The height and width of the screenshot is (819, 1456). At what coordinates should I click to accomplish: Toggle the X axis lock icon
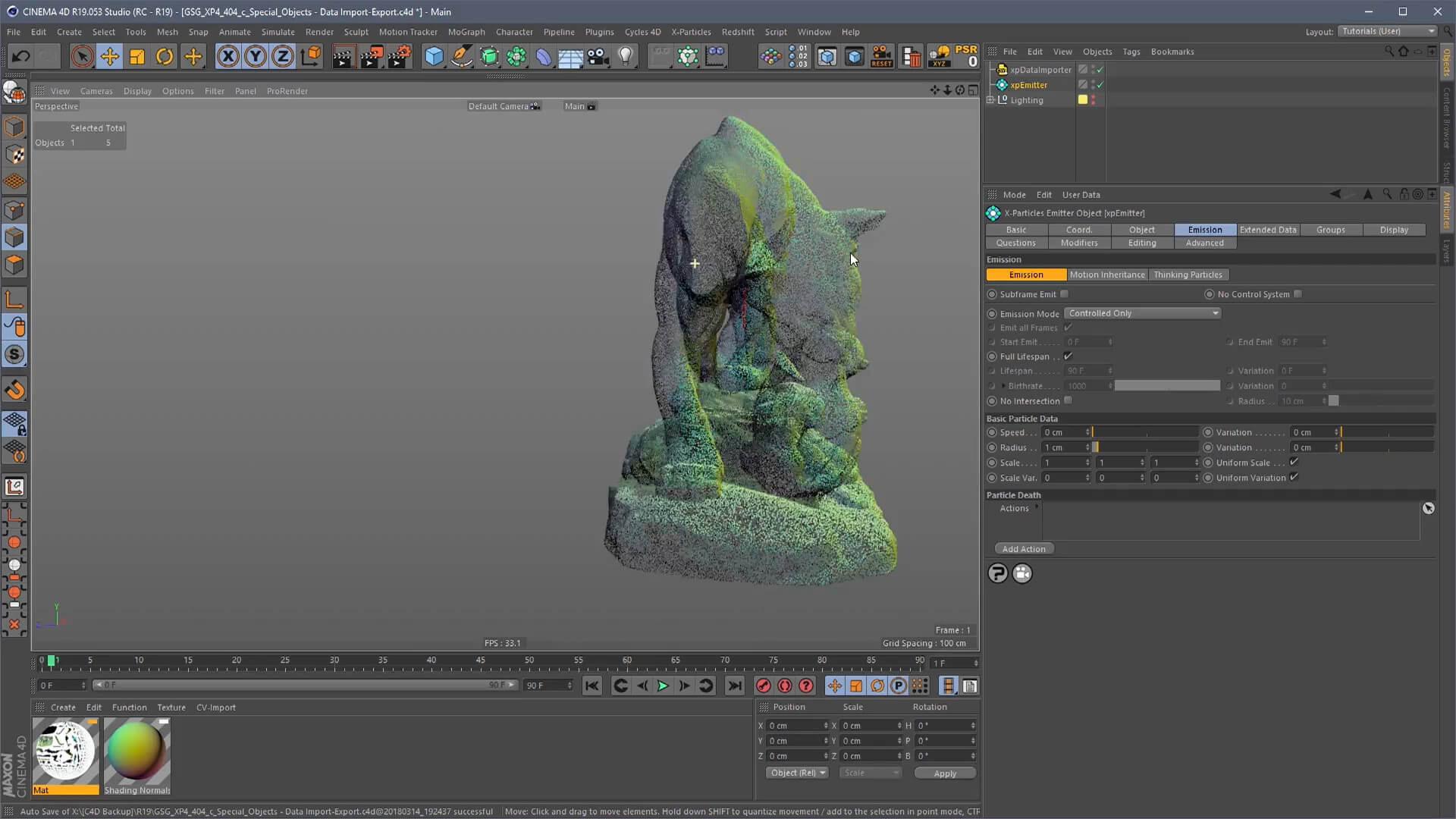coord(227,56)
